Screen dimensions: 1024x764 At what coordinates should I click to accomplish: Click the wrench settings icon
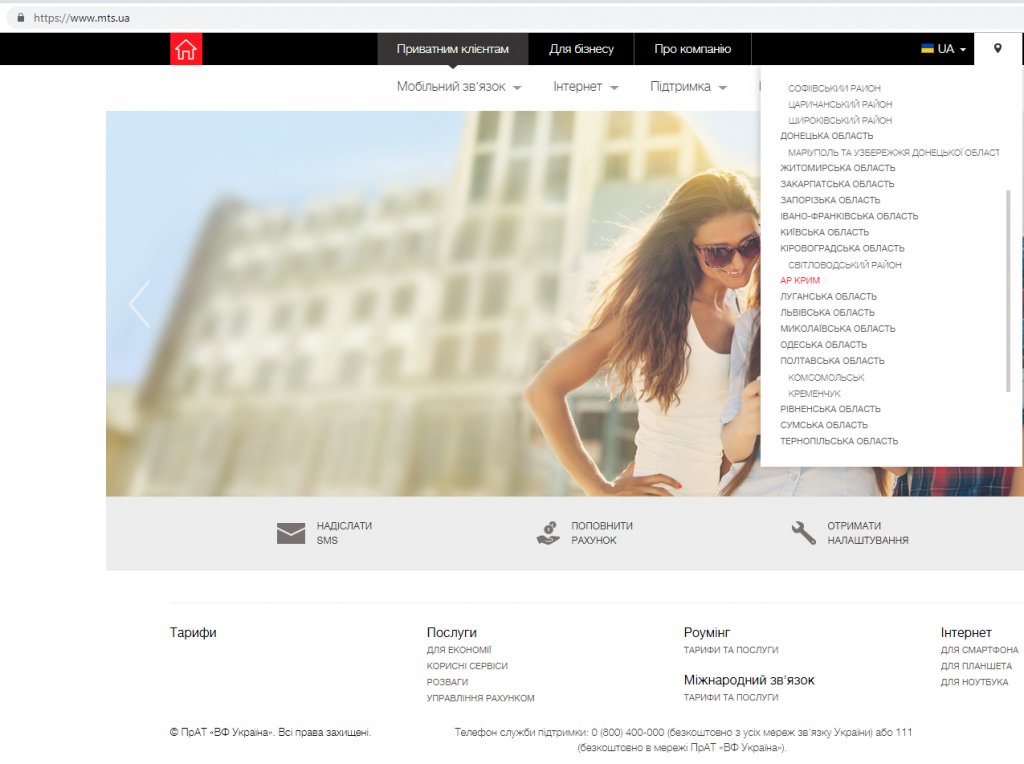[804, 533]
